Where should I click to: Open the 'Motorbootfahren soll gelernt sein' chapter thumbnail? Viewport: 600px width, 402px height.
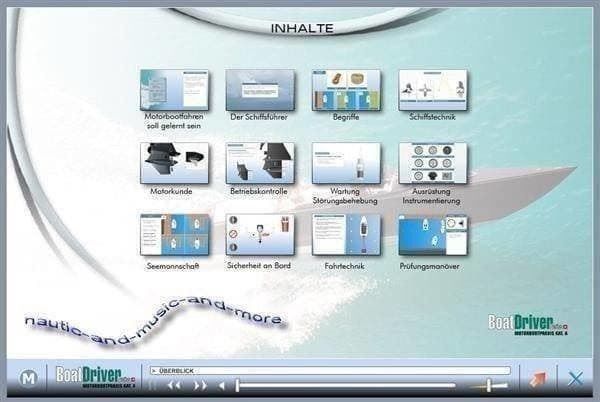[174, 90]
